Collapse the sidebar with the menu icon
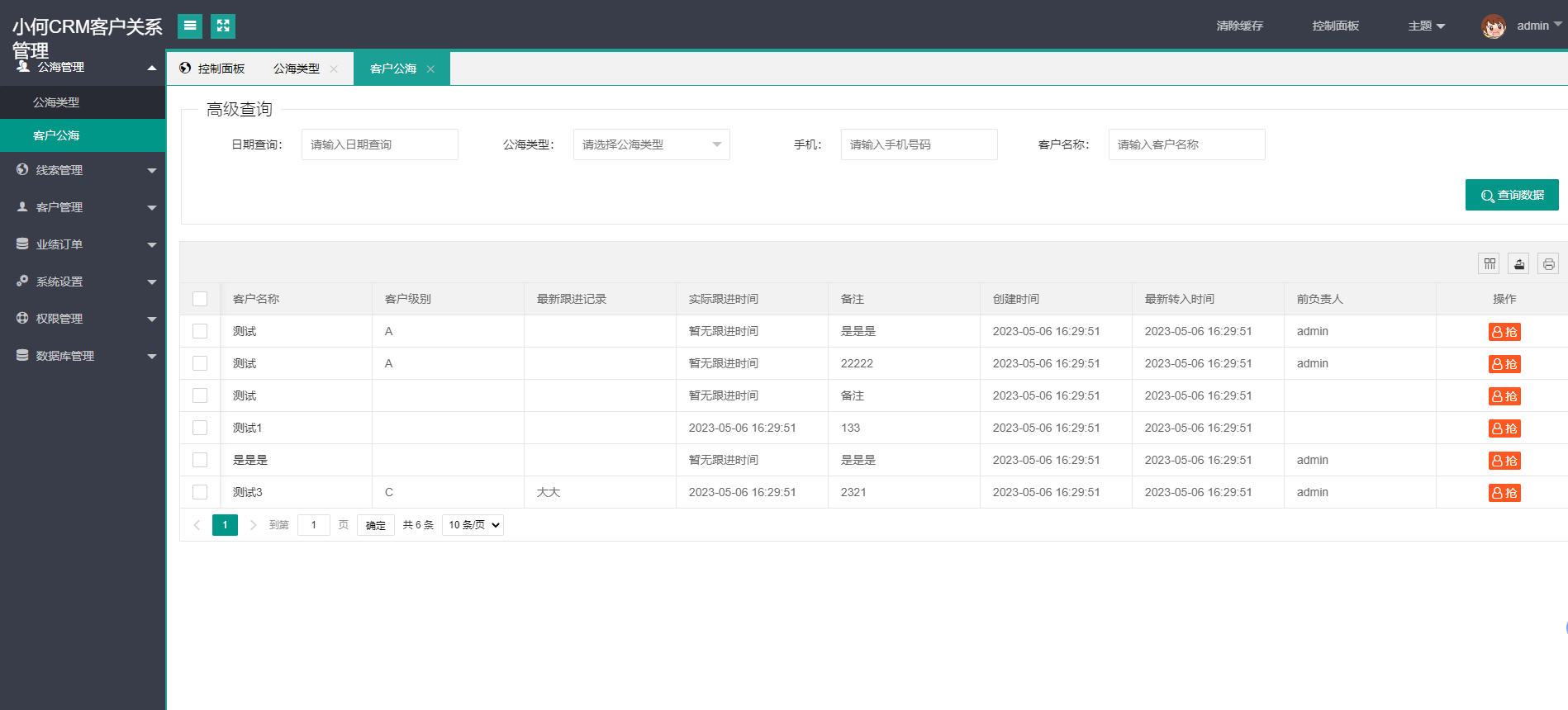 pos(190,26)
